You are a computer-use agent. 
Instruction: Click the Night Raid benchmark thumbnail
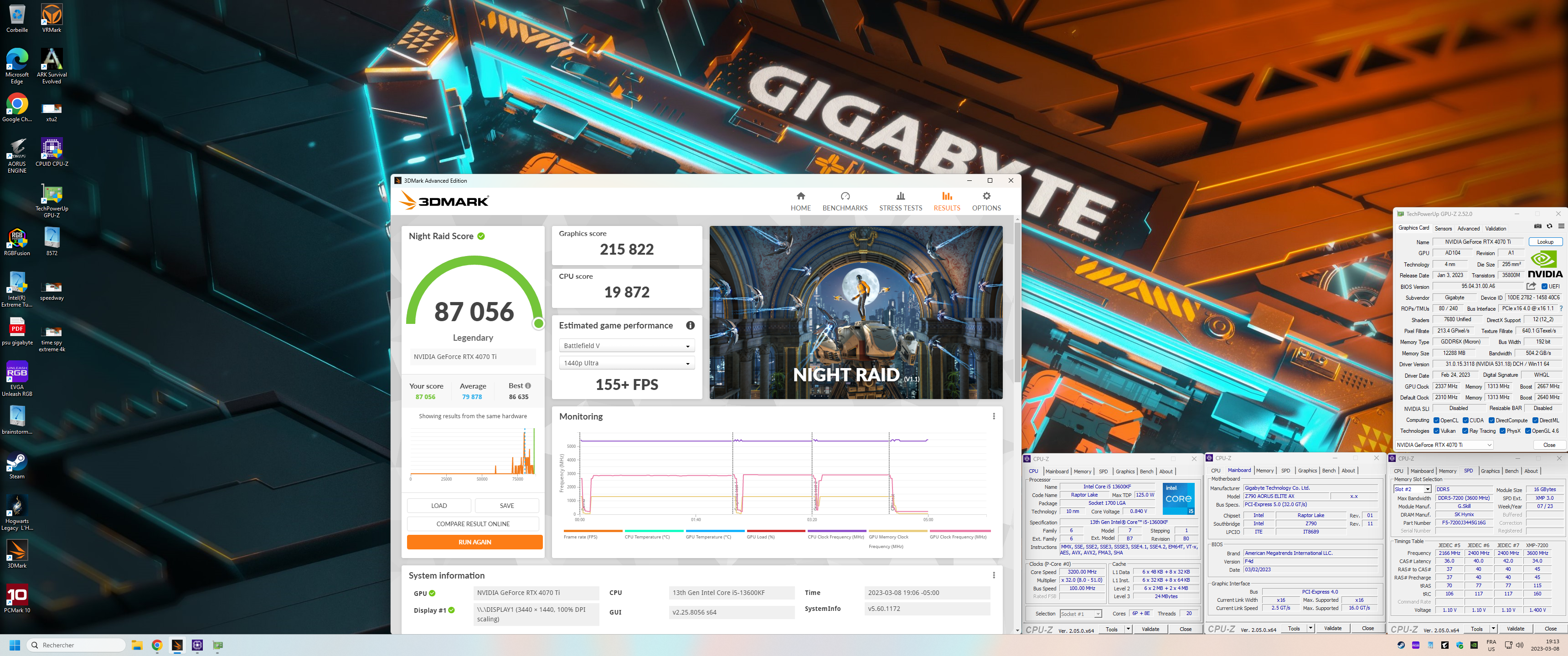point(856,313)
